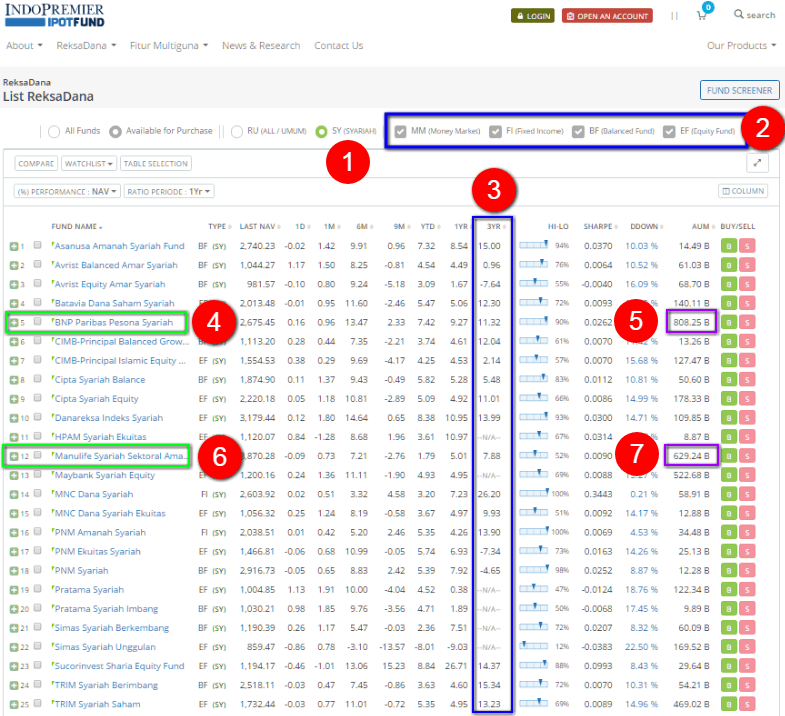Click the green Buy button for TRIM Syariah Saham
This screenshot has height=716, width=785.
(729, 704)
